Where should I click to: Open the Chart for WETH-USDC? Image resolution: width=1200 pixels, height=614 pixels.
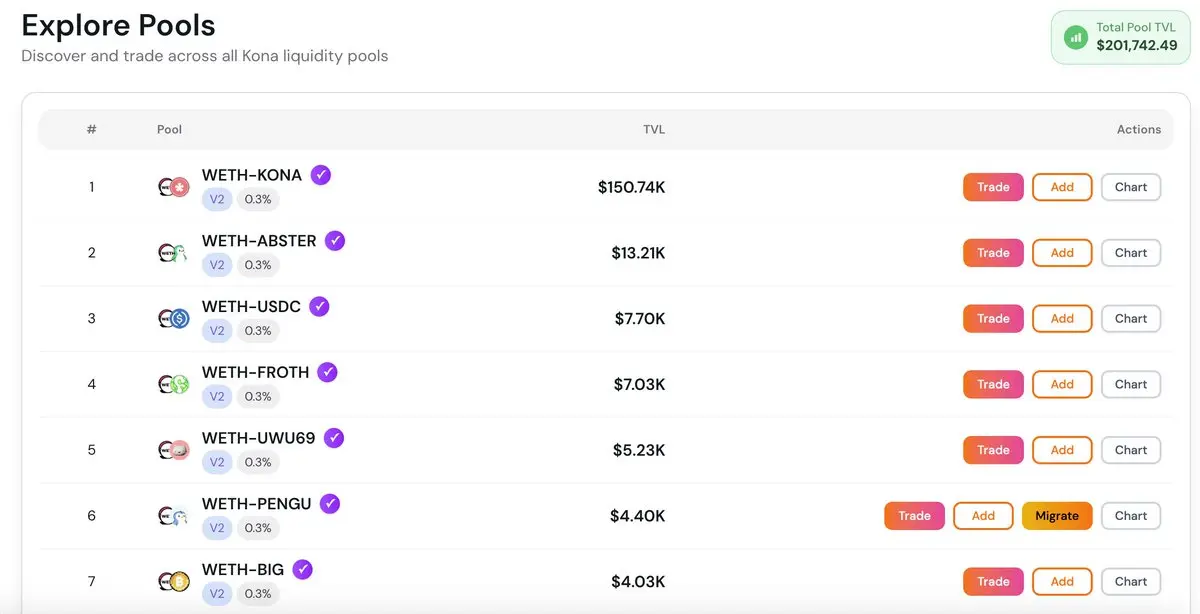click(x=1131, y=319)
